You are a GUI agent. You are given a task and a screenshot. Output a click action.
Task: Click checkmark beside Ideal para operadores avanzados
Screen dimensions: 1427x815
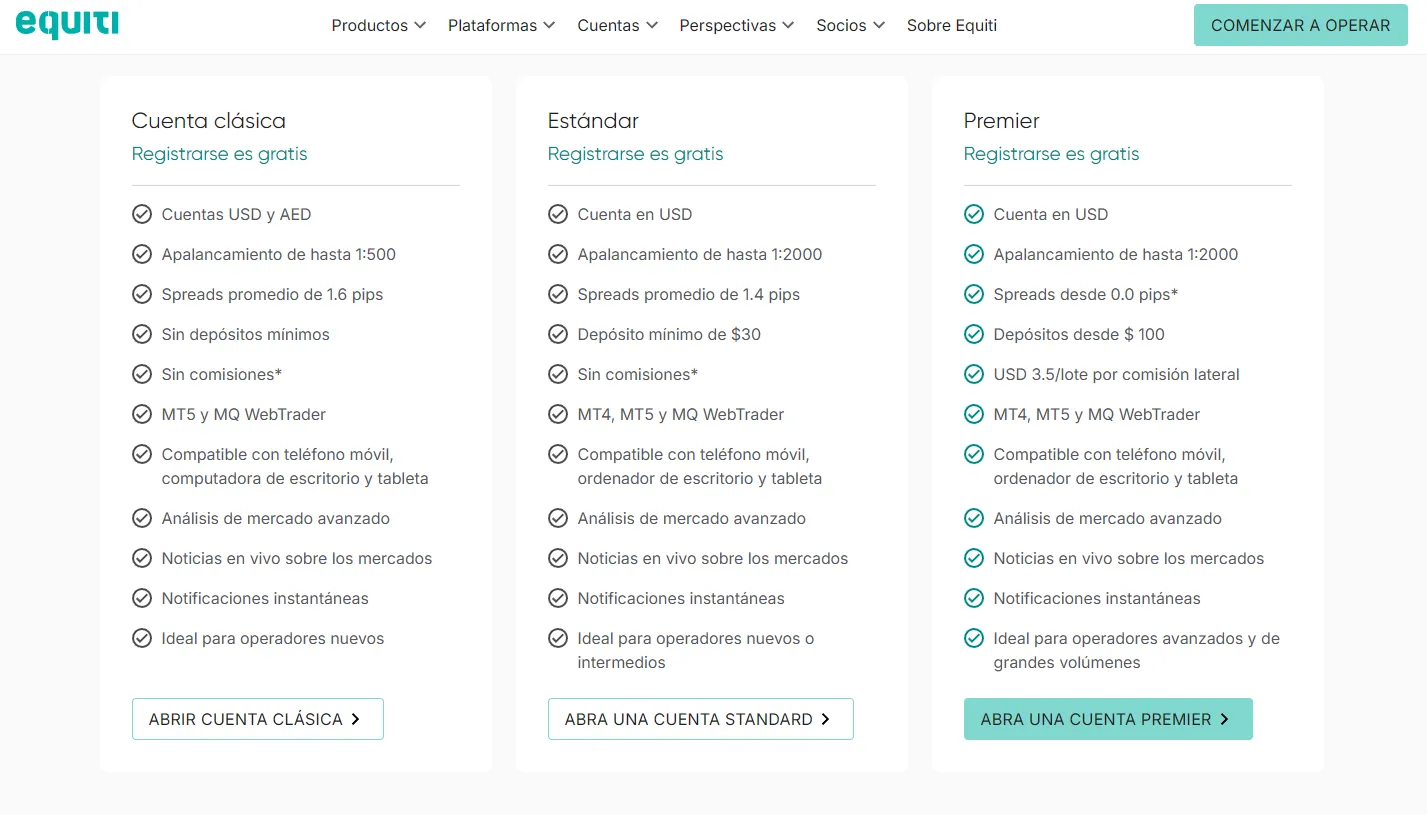point(974,638)
